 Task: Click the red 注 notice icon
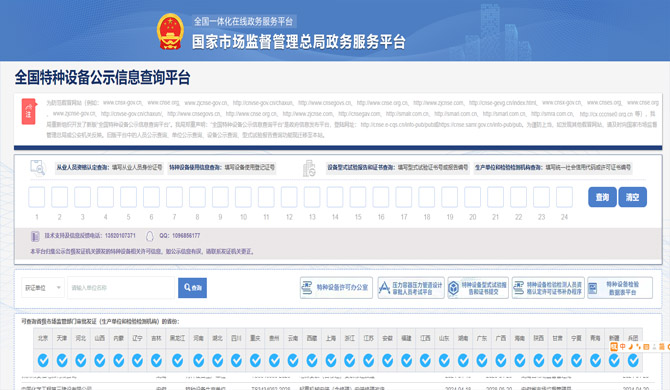click(29, 111)
